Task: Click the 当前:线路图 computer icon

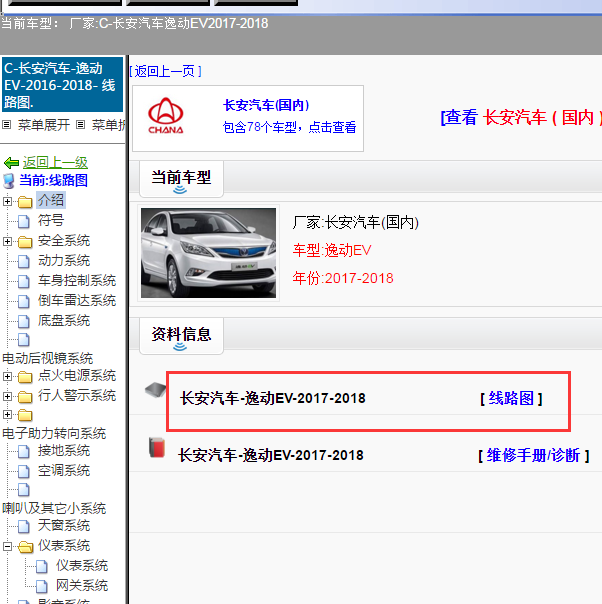Action: [8, 181]
